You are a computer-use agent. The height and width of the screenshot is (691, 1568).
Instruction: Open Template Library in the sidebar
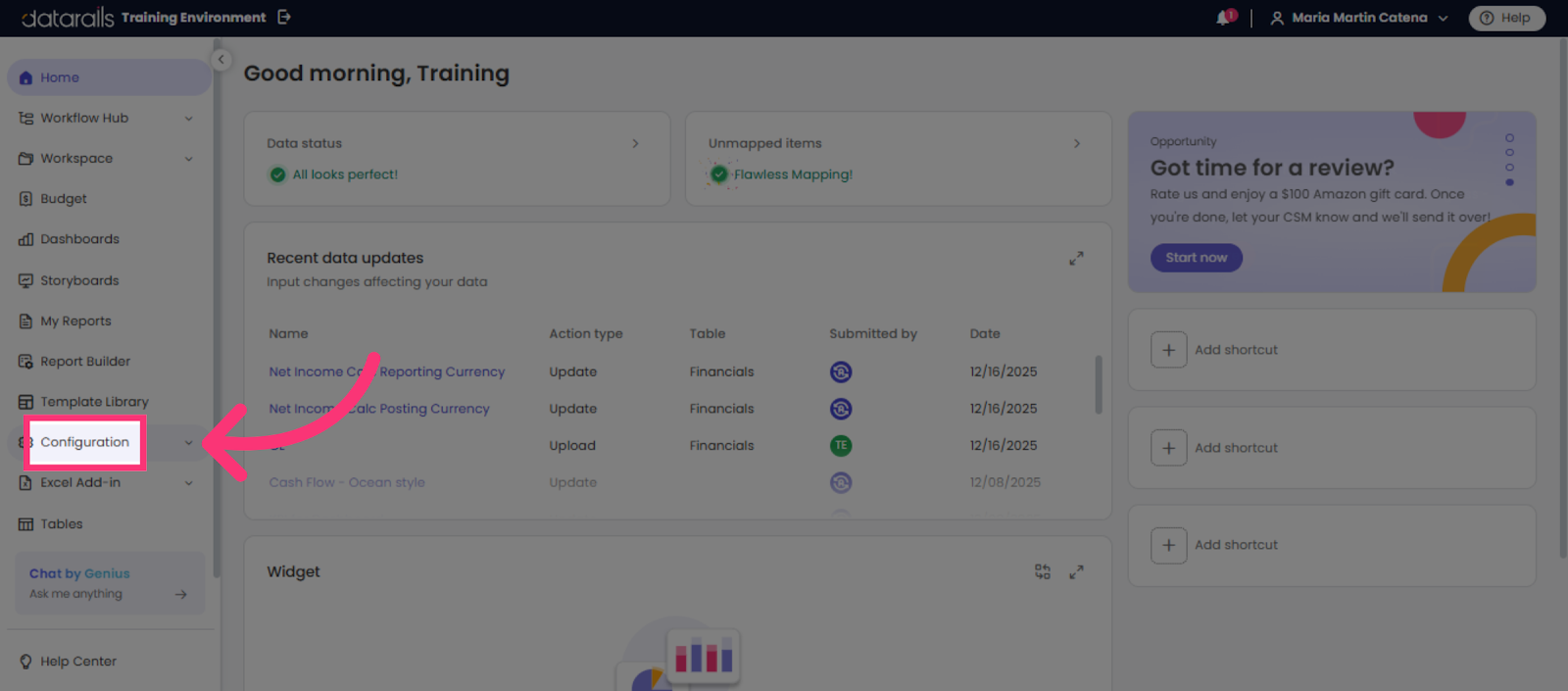coord(94,402)
